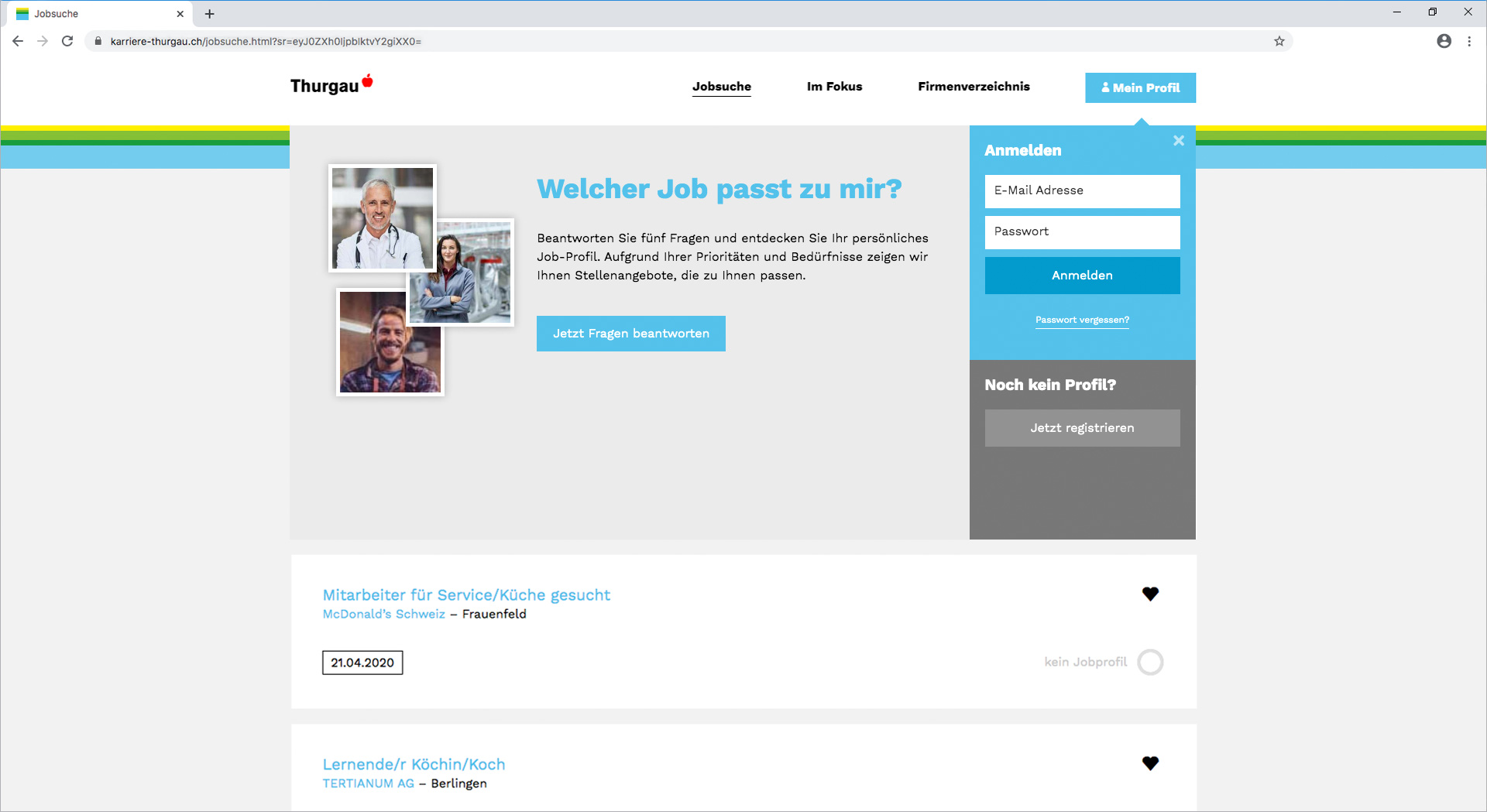The width and height of the screenshot is (1487, 812).
Task: Favorite the Mitarbeiter für Service/Küche job
Action: [x=1150, y=594]
